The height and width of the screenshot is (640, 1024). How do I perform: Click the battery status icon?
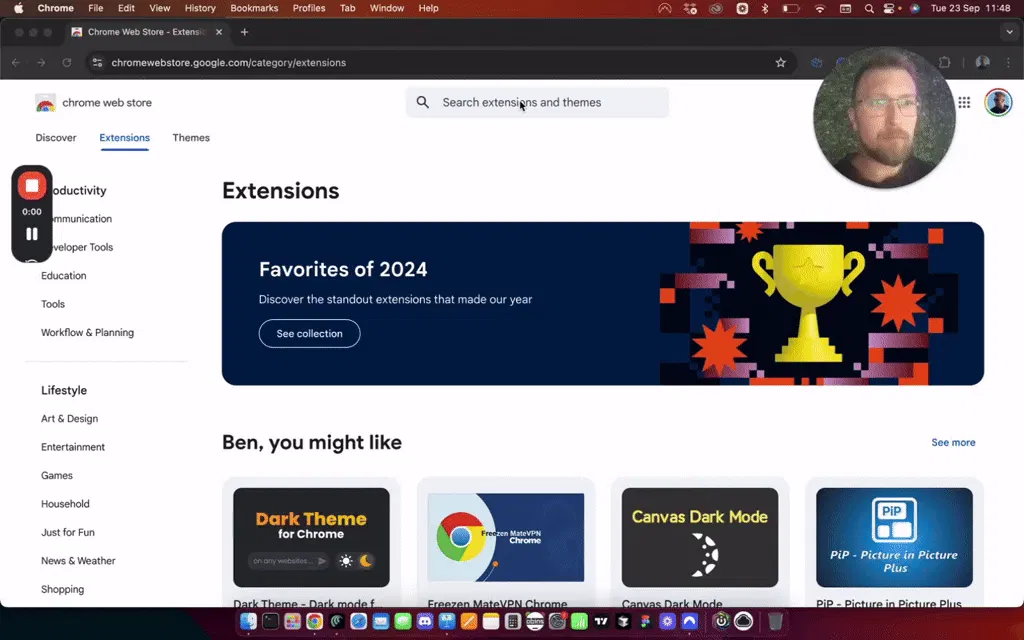point(791,8)
